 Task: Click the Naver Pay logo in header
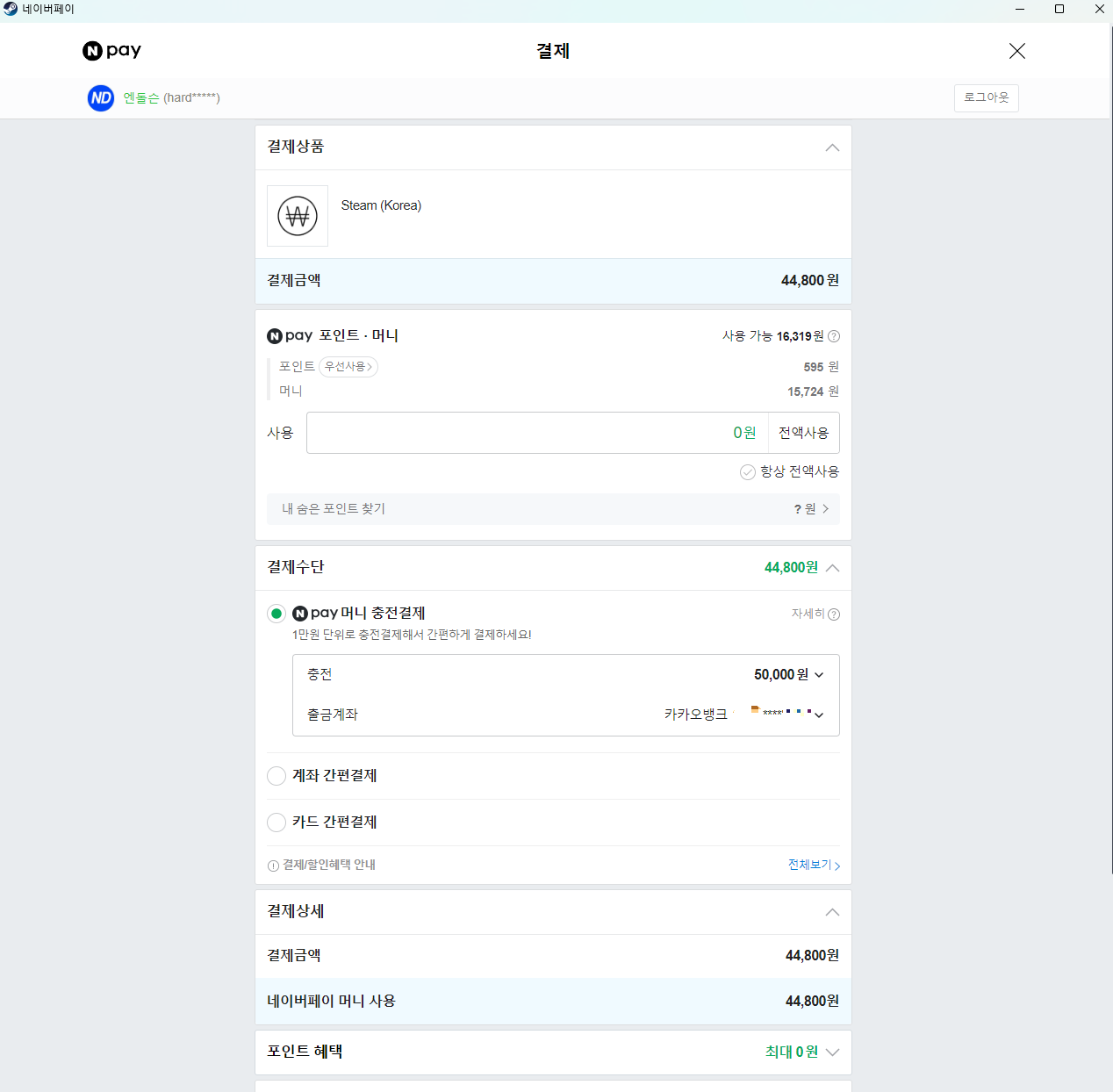[111, 51]
